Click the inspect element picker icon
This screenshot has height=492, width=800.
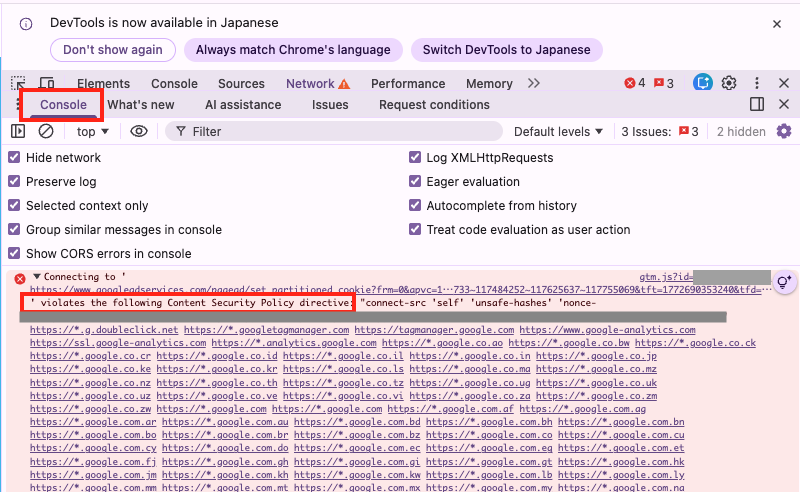click(18, 84)
